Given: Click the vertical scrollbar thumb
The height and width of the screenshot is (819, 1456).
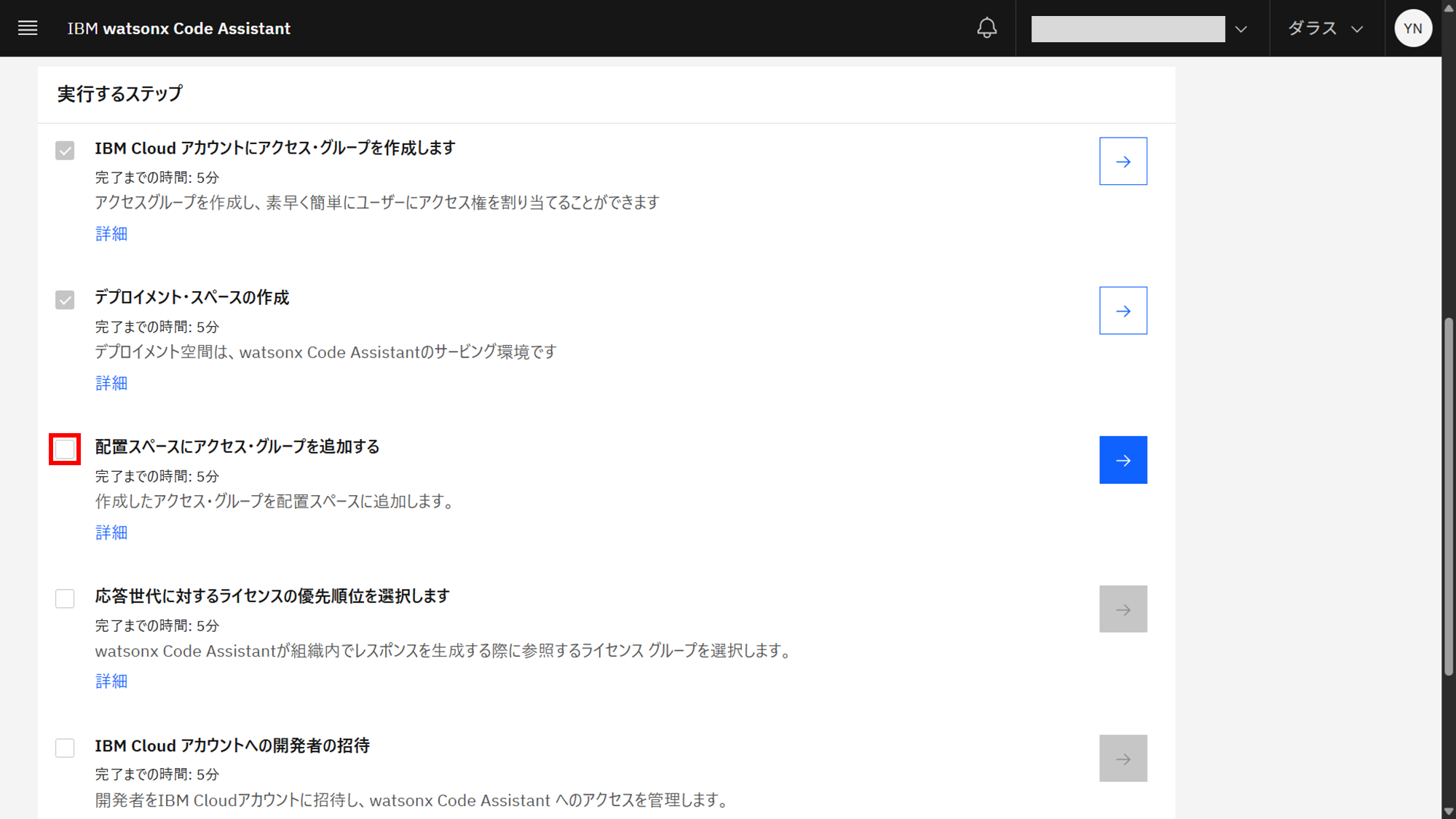Looking at the screenshot, I should pyautogui.click(x=1449, y=495).
